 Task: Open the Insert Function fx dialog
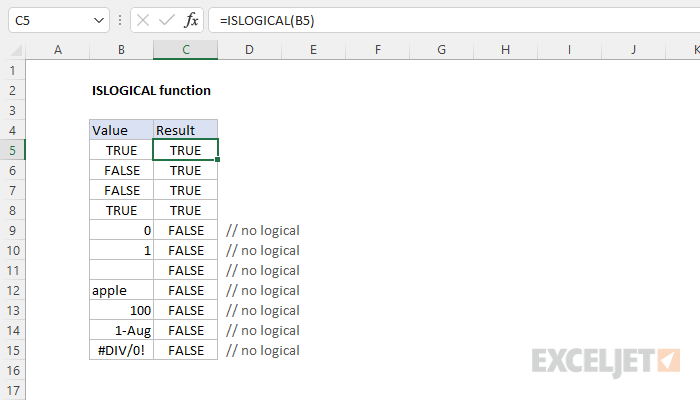[191, 20]
